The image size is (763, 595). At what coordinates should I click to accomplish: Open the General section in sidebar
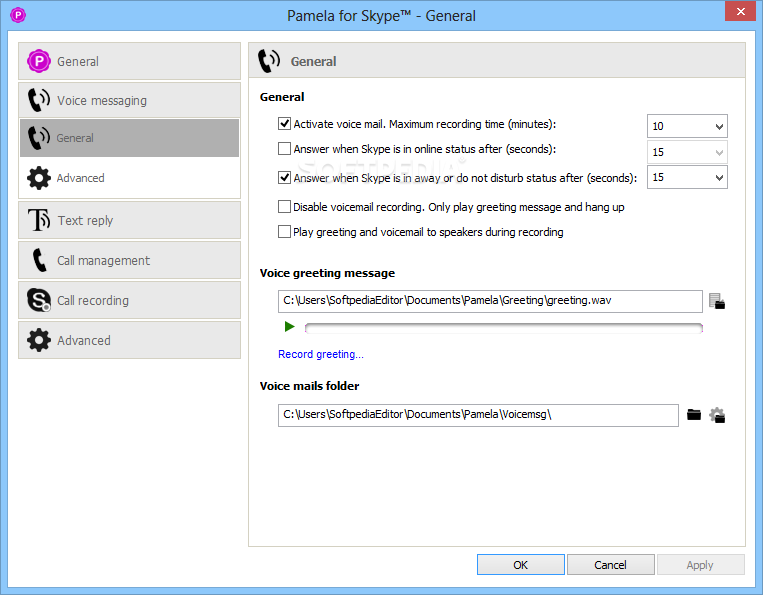[129, 61]
